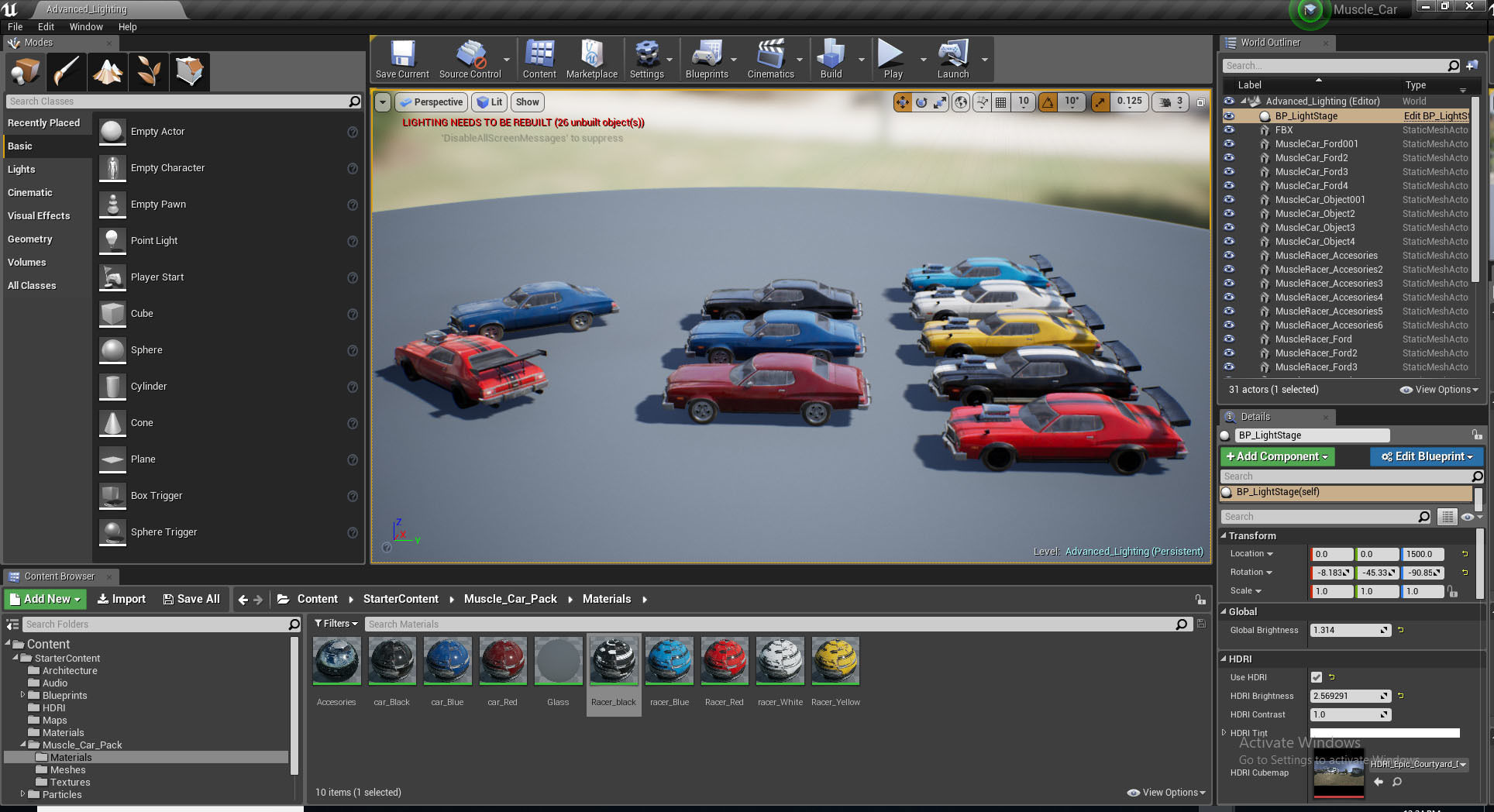This screenshot has width=1494, height=812.
Task: Toggle rotation snapping triangle icon
Action: click(1048, 101)
